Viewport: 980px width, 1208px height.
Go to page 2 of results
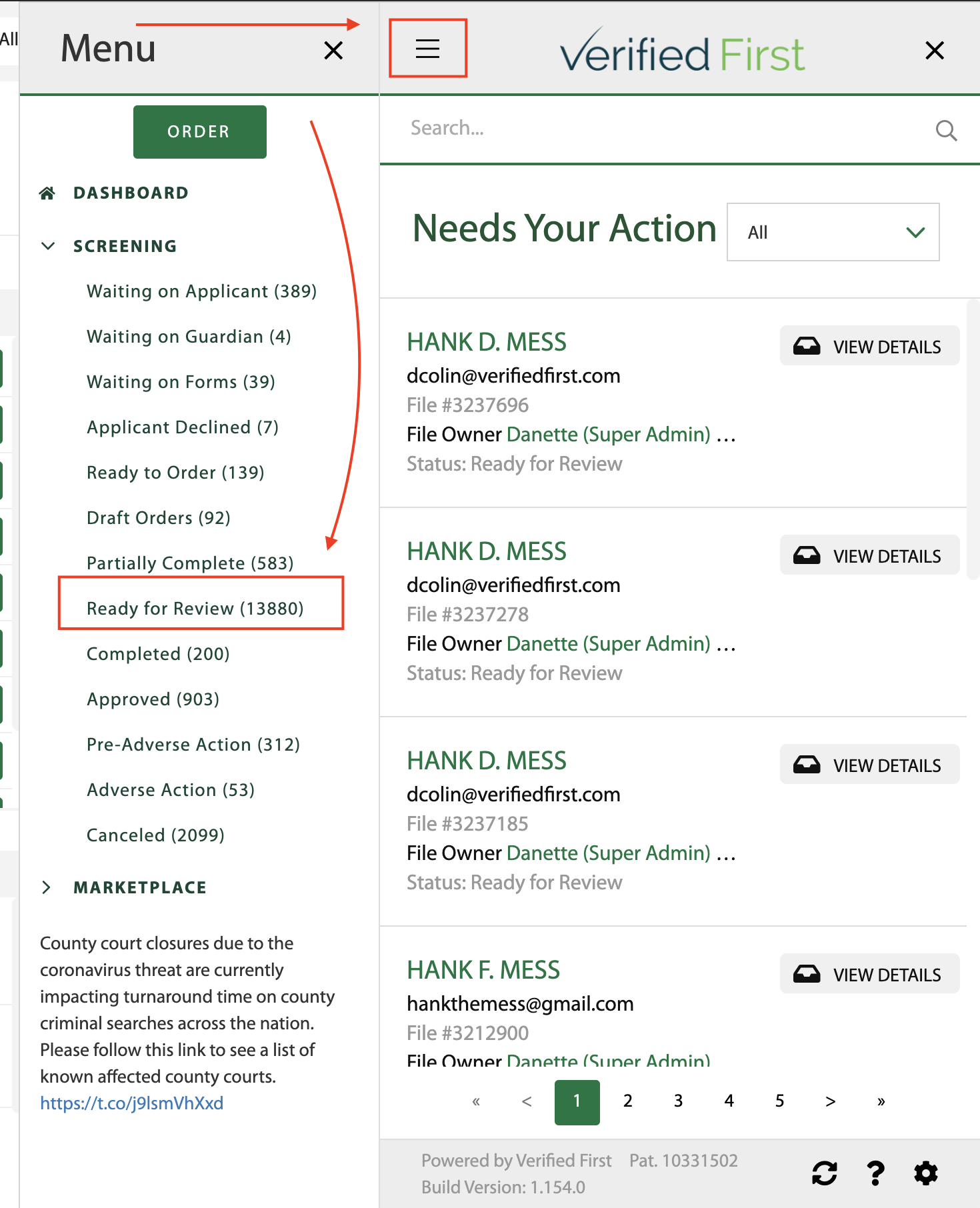(x=628, y=1101)
